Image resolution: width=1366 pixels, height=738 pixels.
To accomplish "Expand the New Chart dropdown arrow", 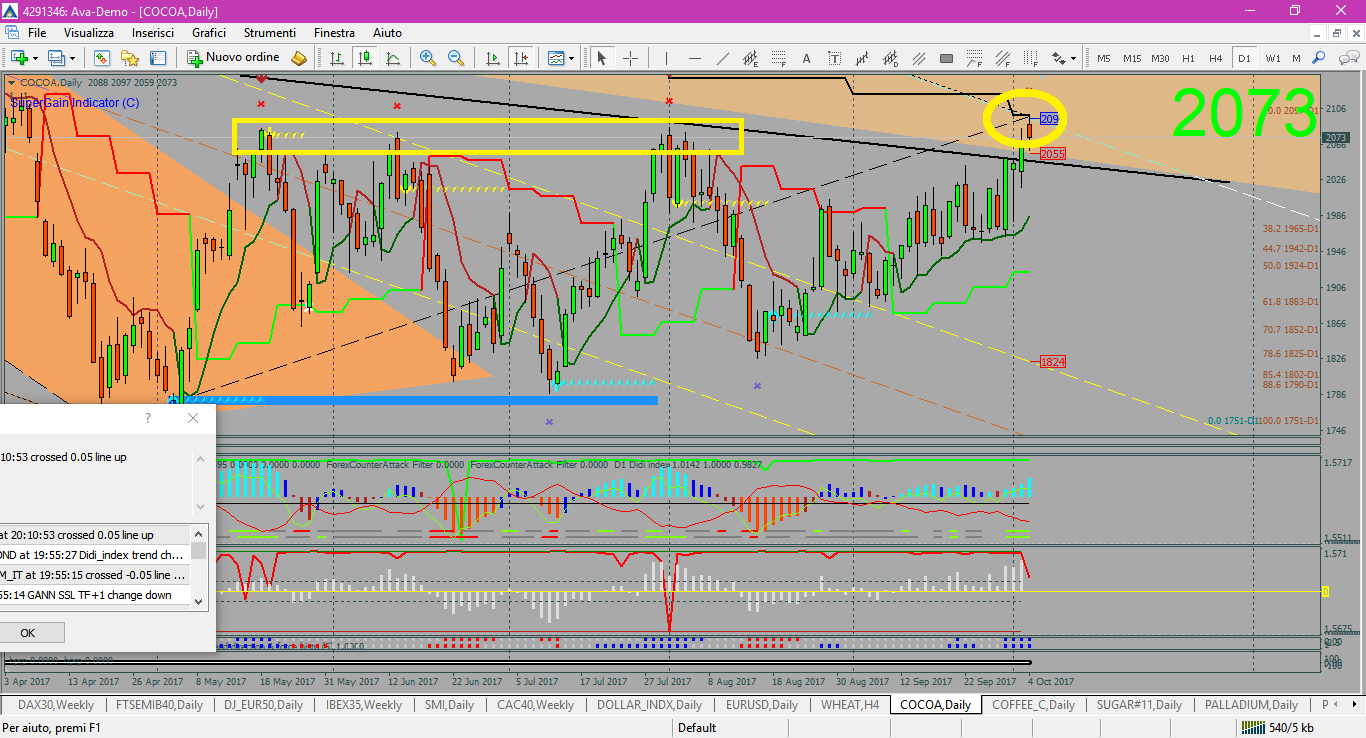I will pyautogui.click(x=35, y=58).
